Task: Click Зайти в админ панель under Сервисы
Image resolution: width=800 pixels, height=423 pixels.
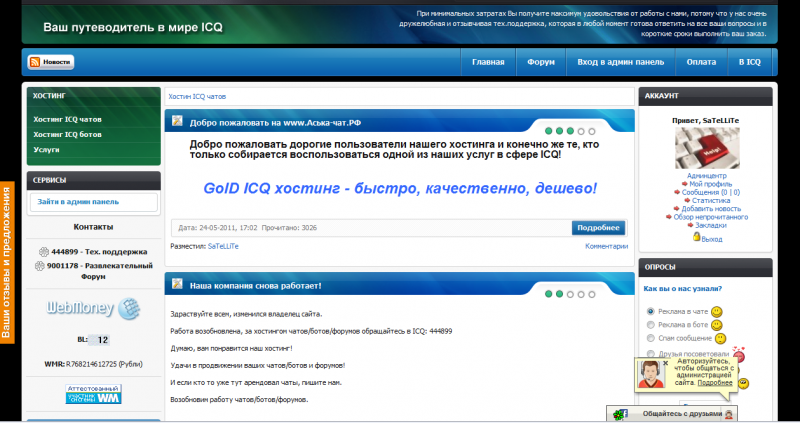Action: (x=78, y=202)
